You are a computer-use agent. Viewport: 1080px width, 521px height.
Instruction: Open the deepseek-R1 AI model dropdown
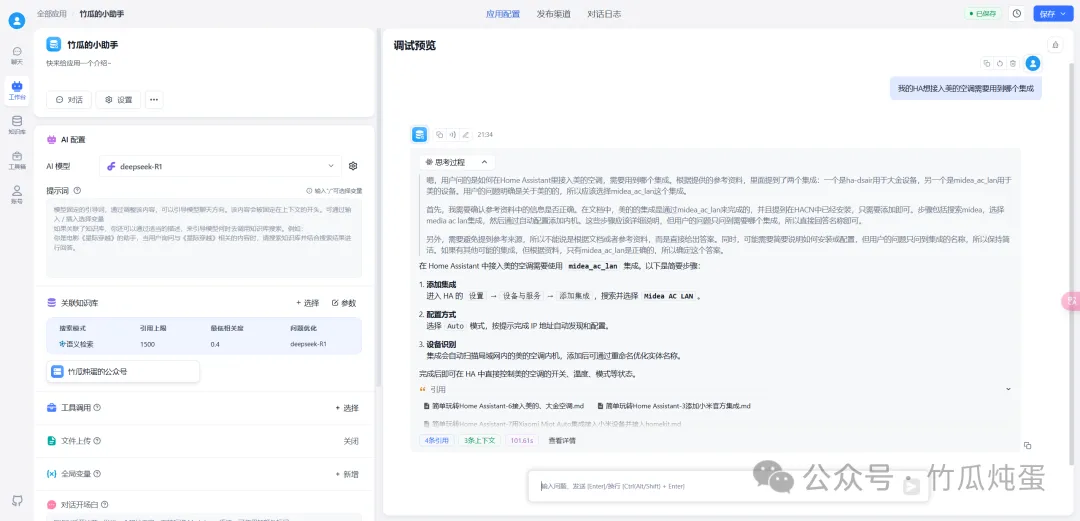220,166
